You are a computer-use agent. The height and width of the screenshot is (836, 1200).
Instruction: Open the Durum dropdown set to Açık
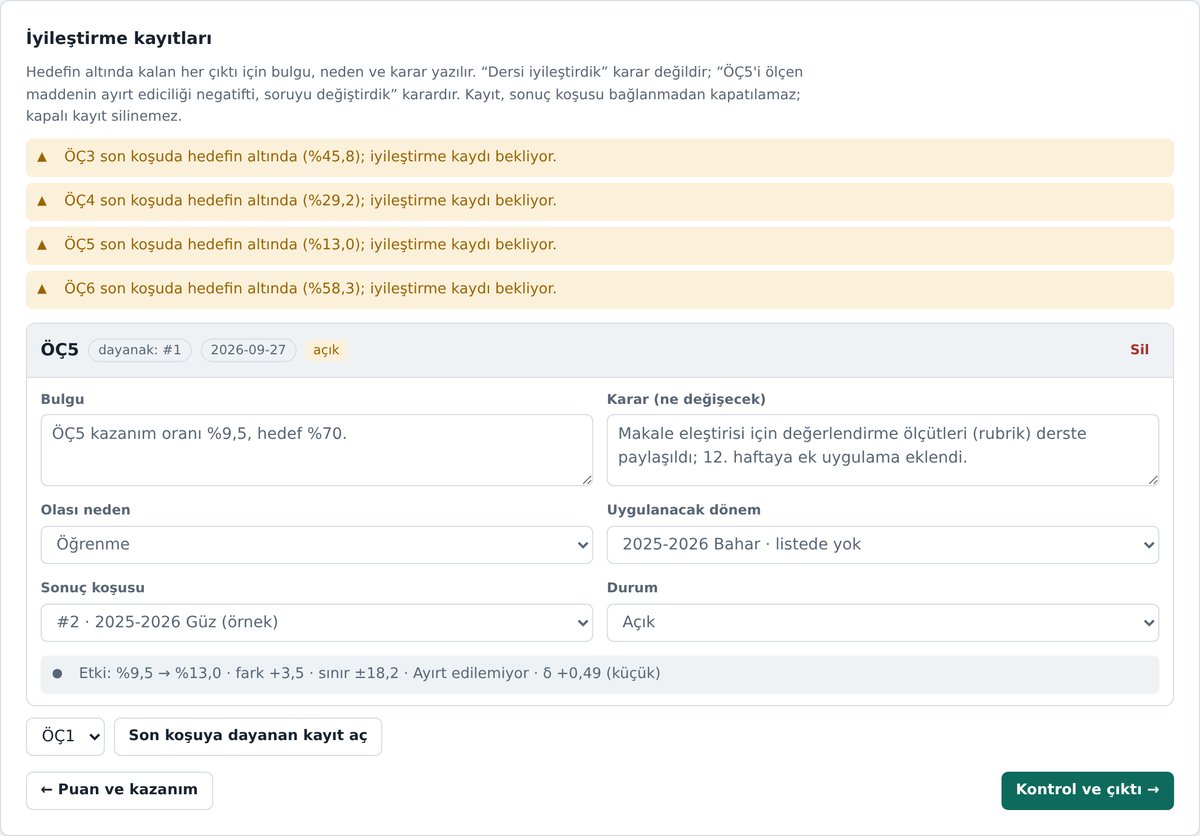click(883, 622)
